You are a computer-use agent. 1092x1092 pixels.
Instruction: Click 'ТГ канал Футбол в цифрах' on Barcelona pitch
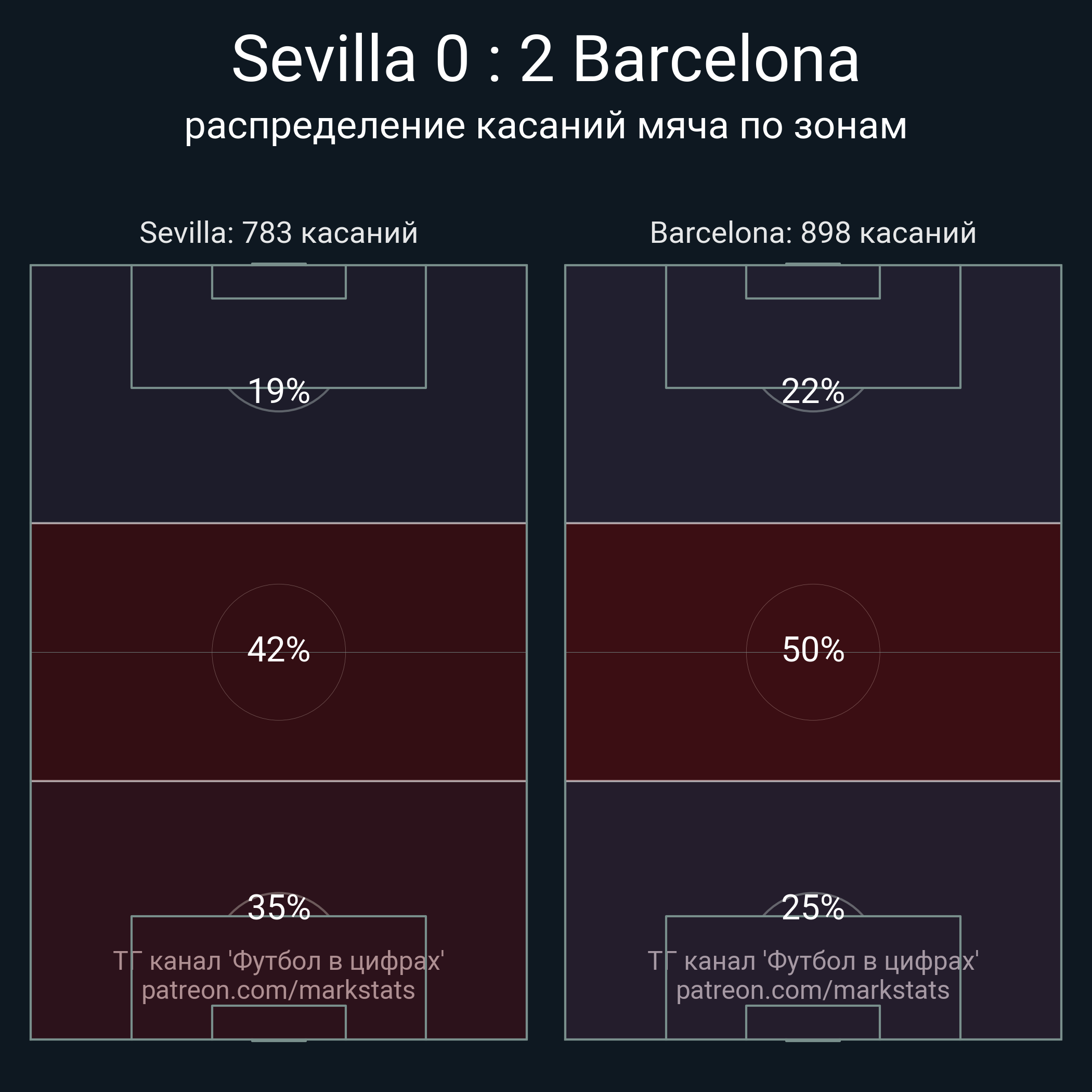tap(813, 961)
